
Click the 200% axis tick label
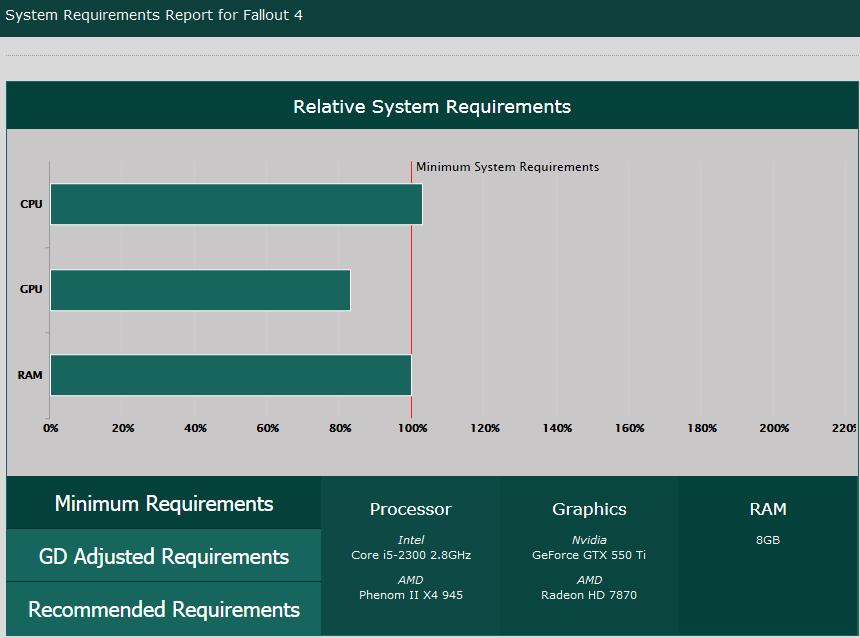774,428
